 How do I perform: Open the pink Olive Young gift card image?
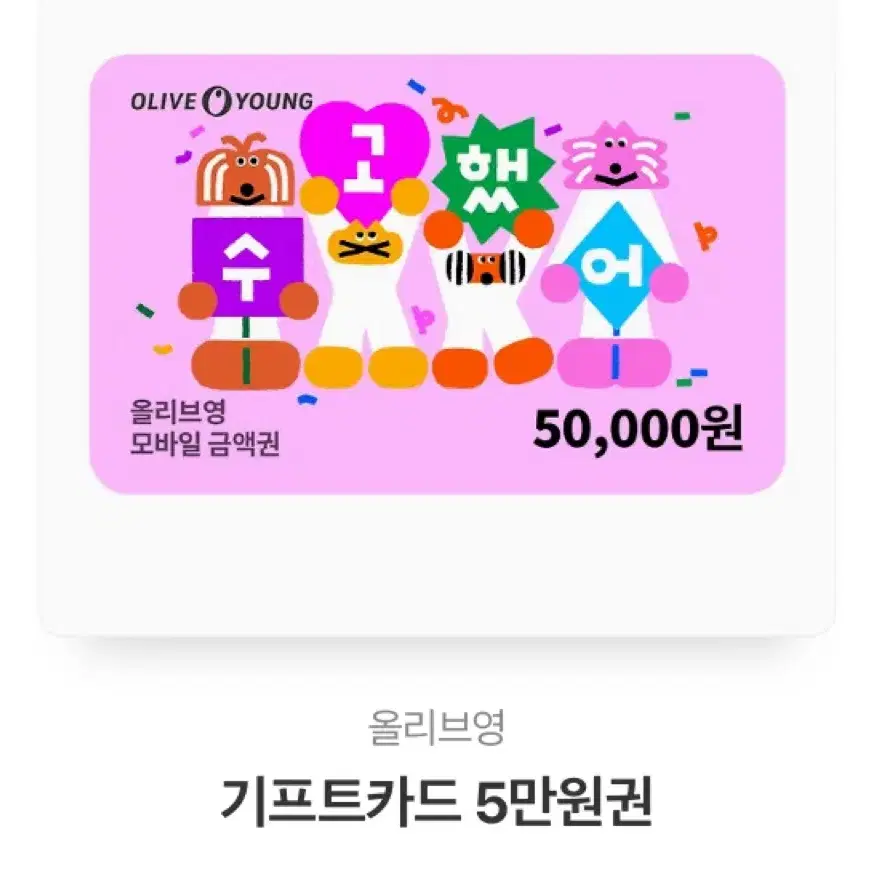point(438,274)
